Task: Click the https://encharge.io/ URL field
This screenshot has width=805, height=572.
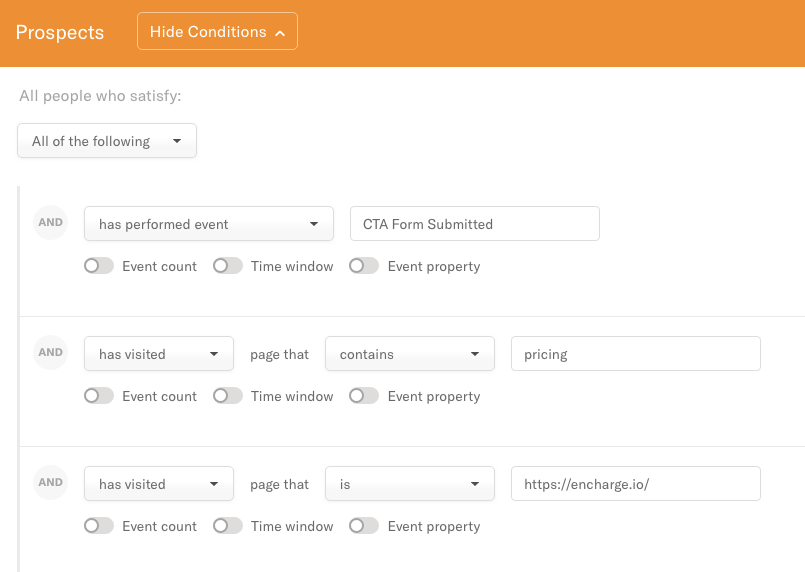Action: (x=636, y=484)
